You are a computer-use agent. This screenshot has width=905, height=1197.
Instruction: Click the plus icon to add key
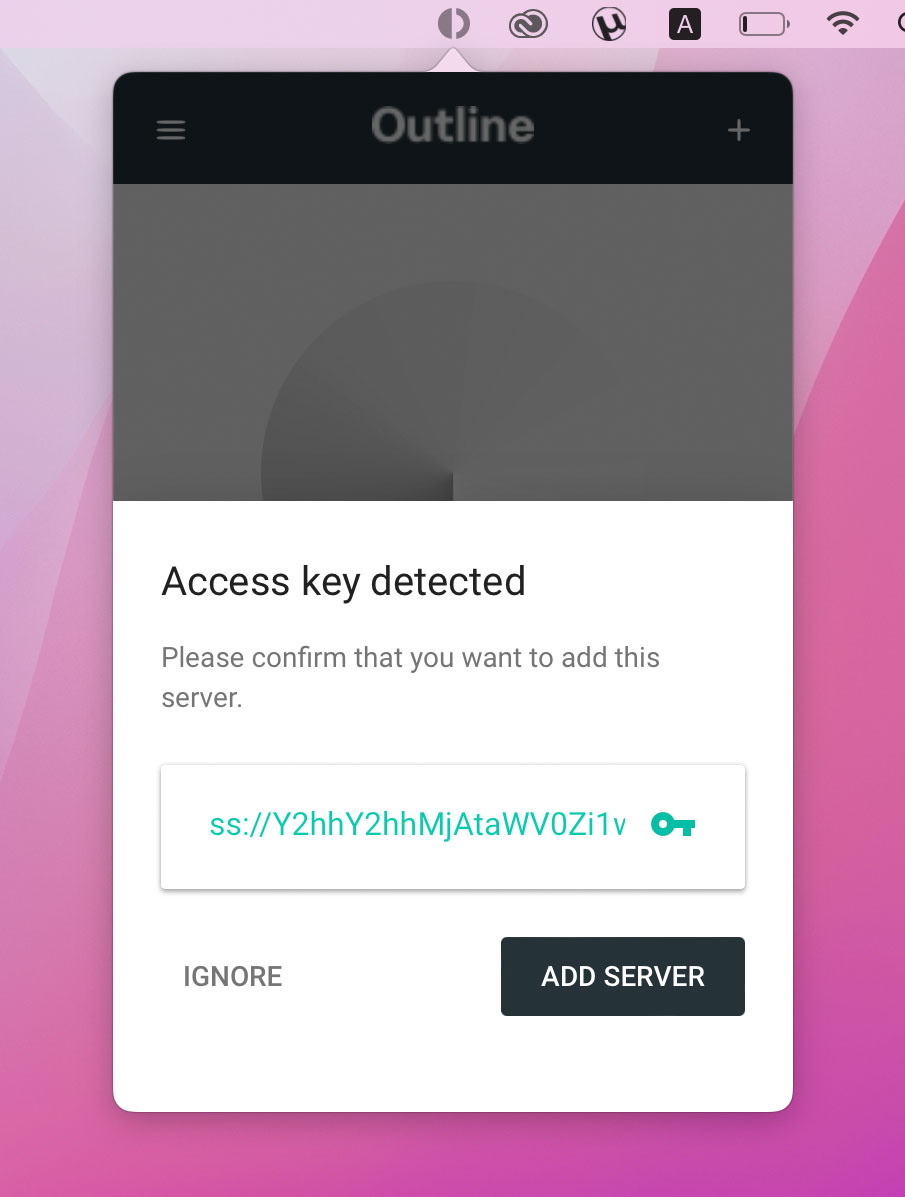(739, 131)
